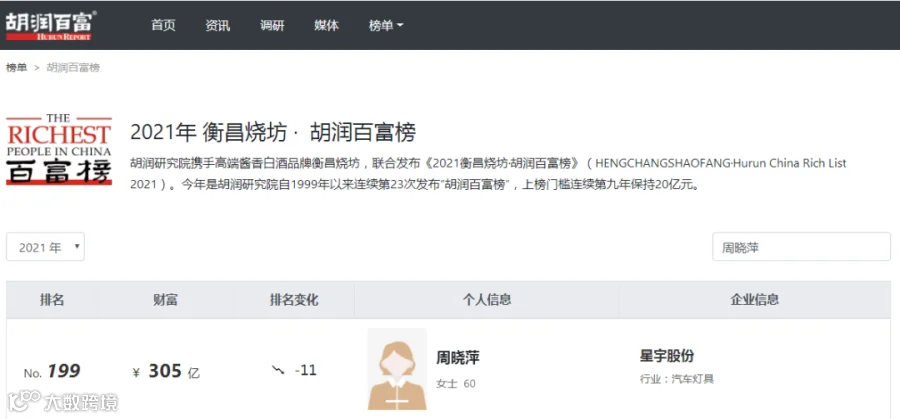Click the downward trend arrow icon
The width and height of the screenshot is (900, 419).
click(x=278, y=370)
